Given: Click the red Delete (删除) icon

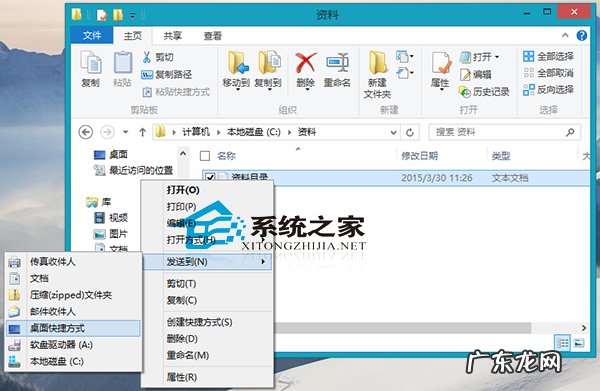Looking at the screenshot, I should pos(305,63).
